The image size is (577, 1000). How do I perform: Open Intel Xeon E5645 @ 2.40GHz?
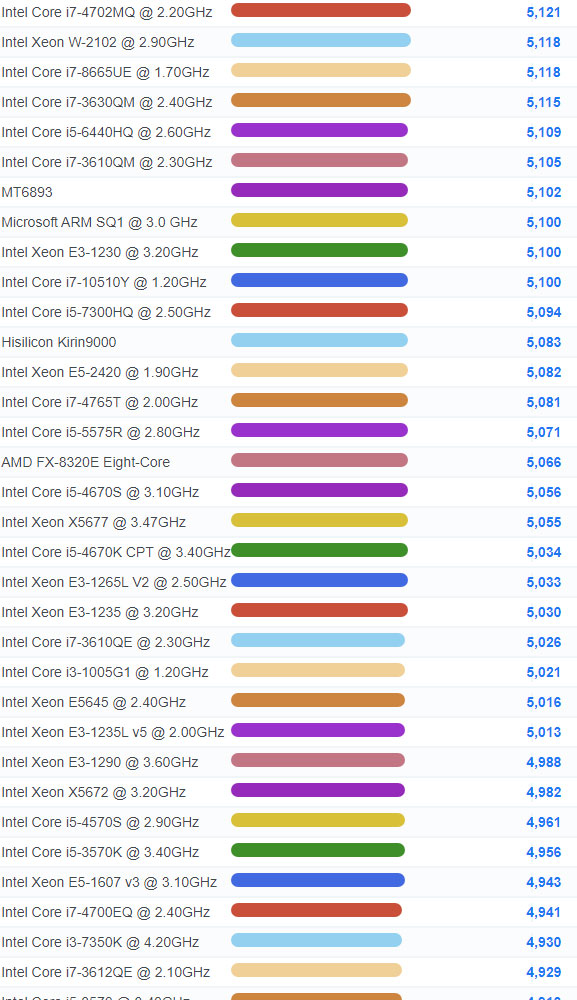pyautogui.click(x=94, y=702)
